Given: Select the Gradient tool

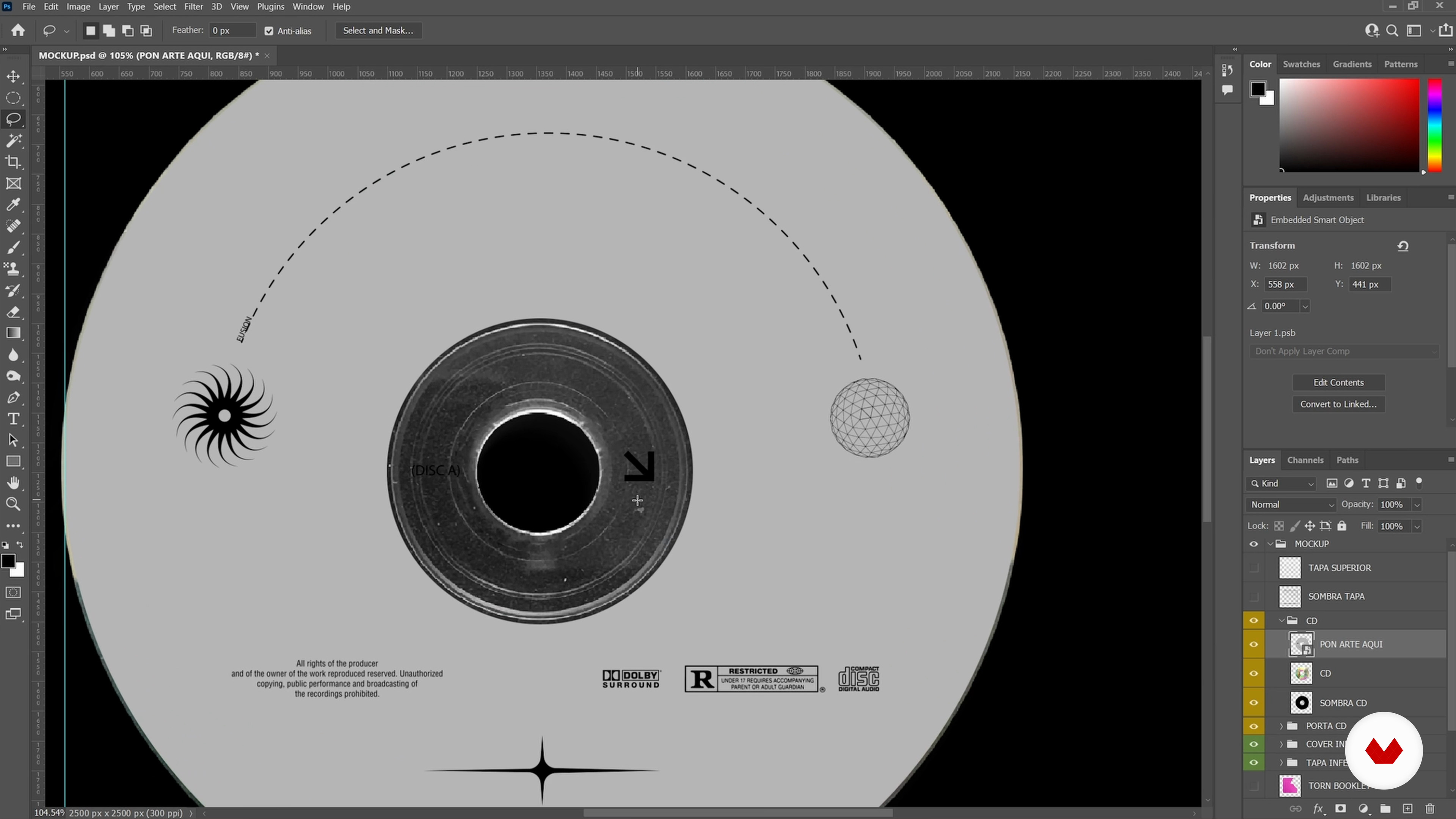Looking at the screenshot, I should pos(13,333).
